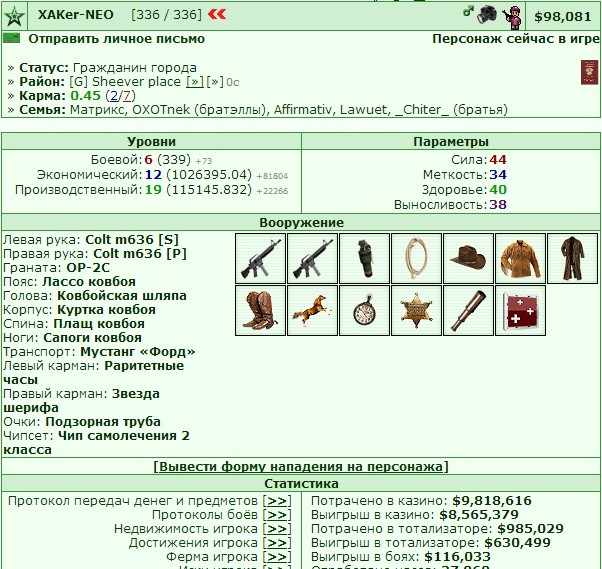Click the Мустанг «Форд» transport name
Image resolution: width=602 pixels, height=569 pixels.
point(137,352)
